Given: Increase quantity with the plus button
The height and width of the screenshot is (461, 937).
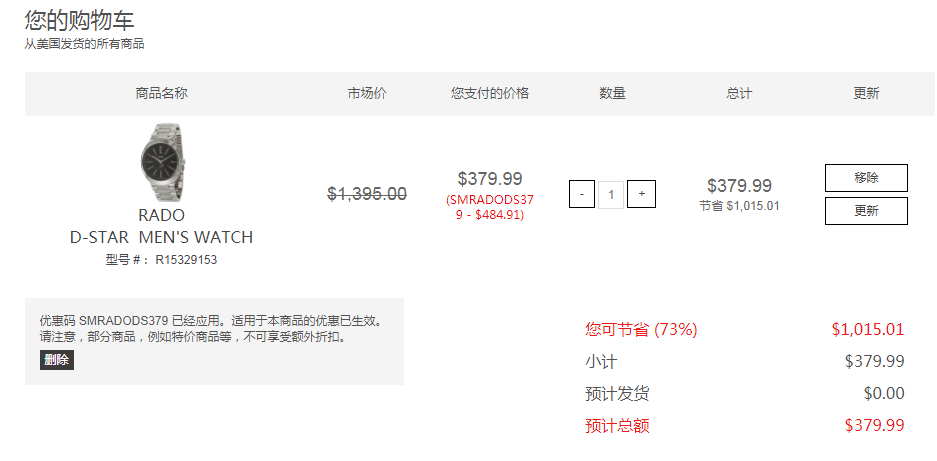Looking at the screenshot, I should [x=641, y=194].
